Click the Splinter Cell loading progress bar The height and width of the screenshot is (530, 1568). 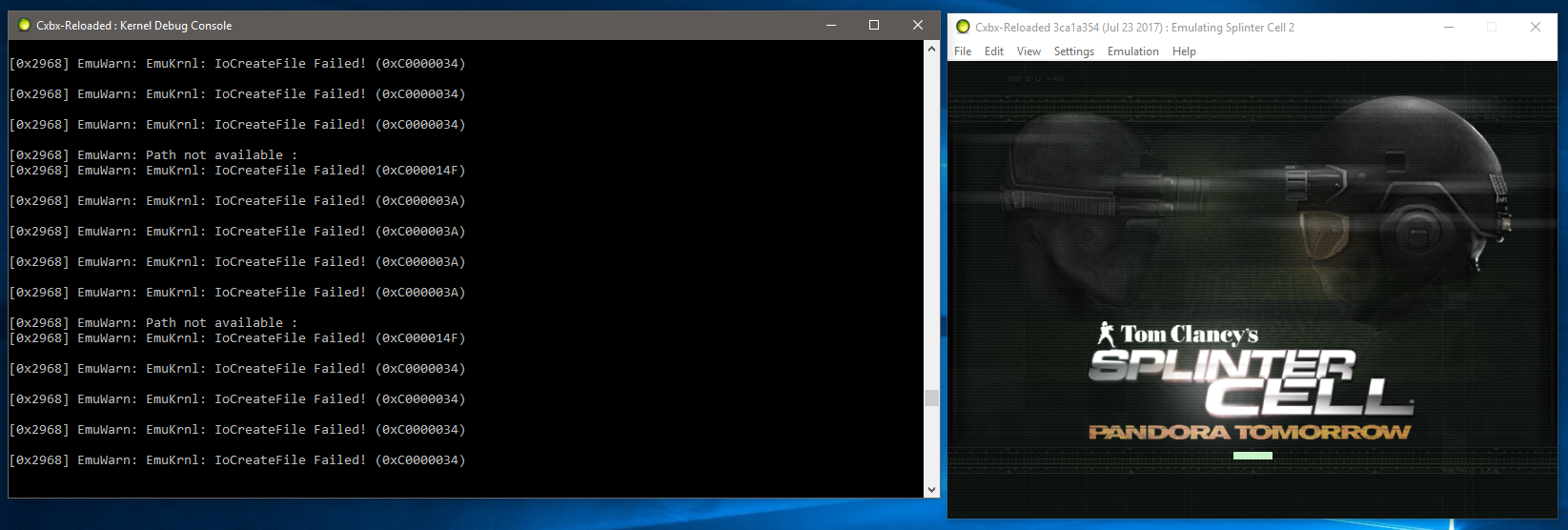1252,456
